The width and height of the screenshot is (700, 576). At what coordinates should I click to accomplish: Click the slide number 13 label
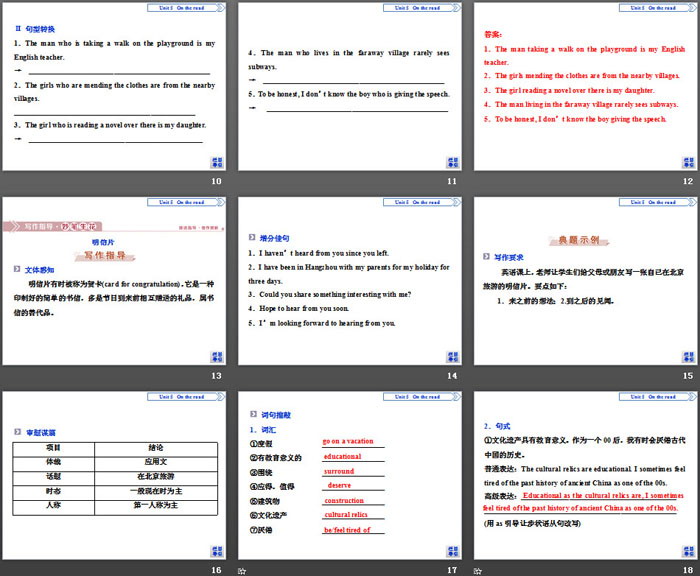coord(217,376)
